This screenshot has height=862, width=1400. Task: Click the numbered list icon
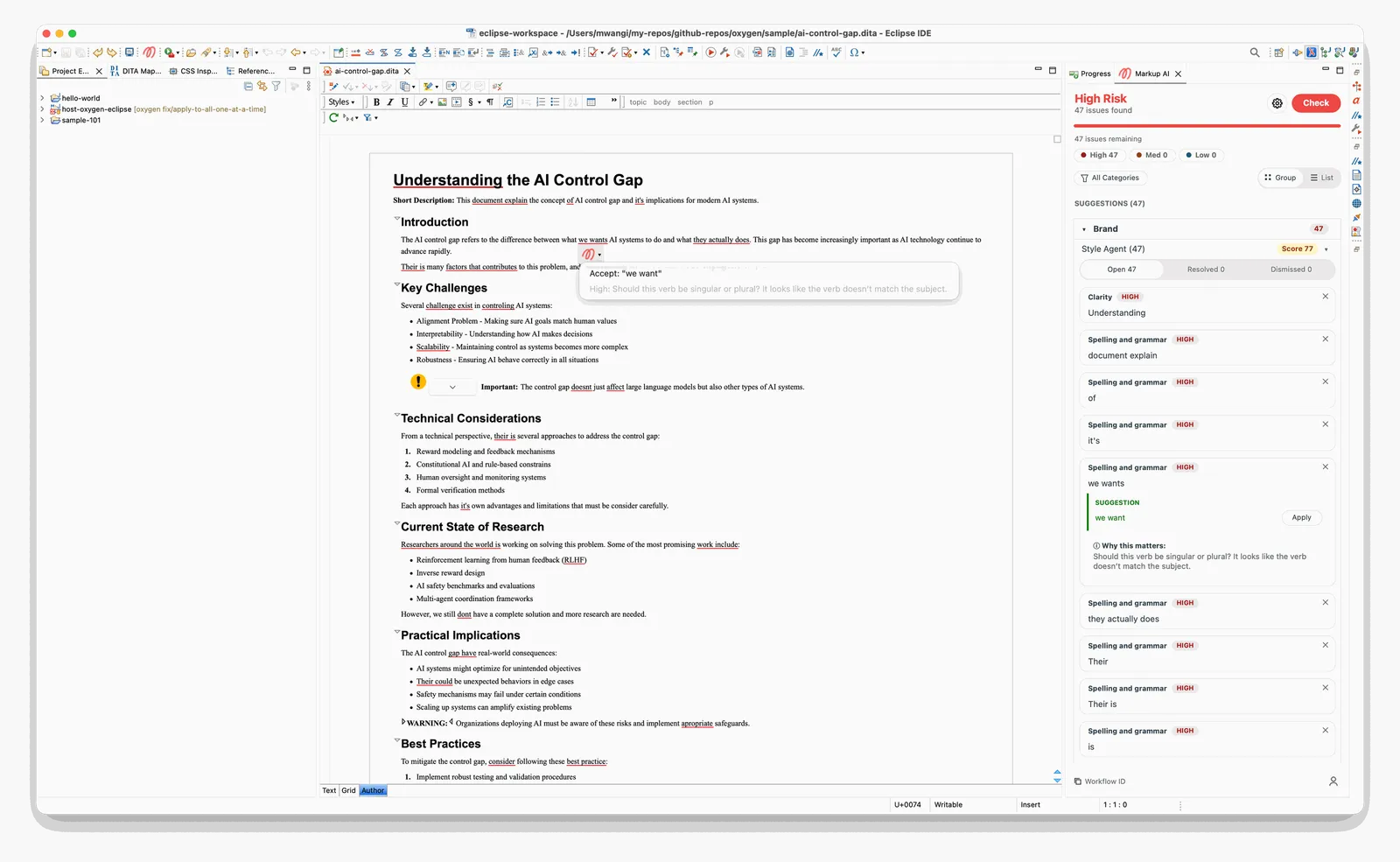click(x=541, y=102)
